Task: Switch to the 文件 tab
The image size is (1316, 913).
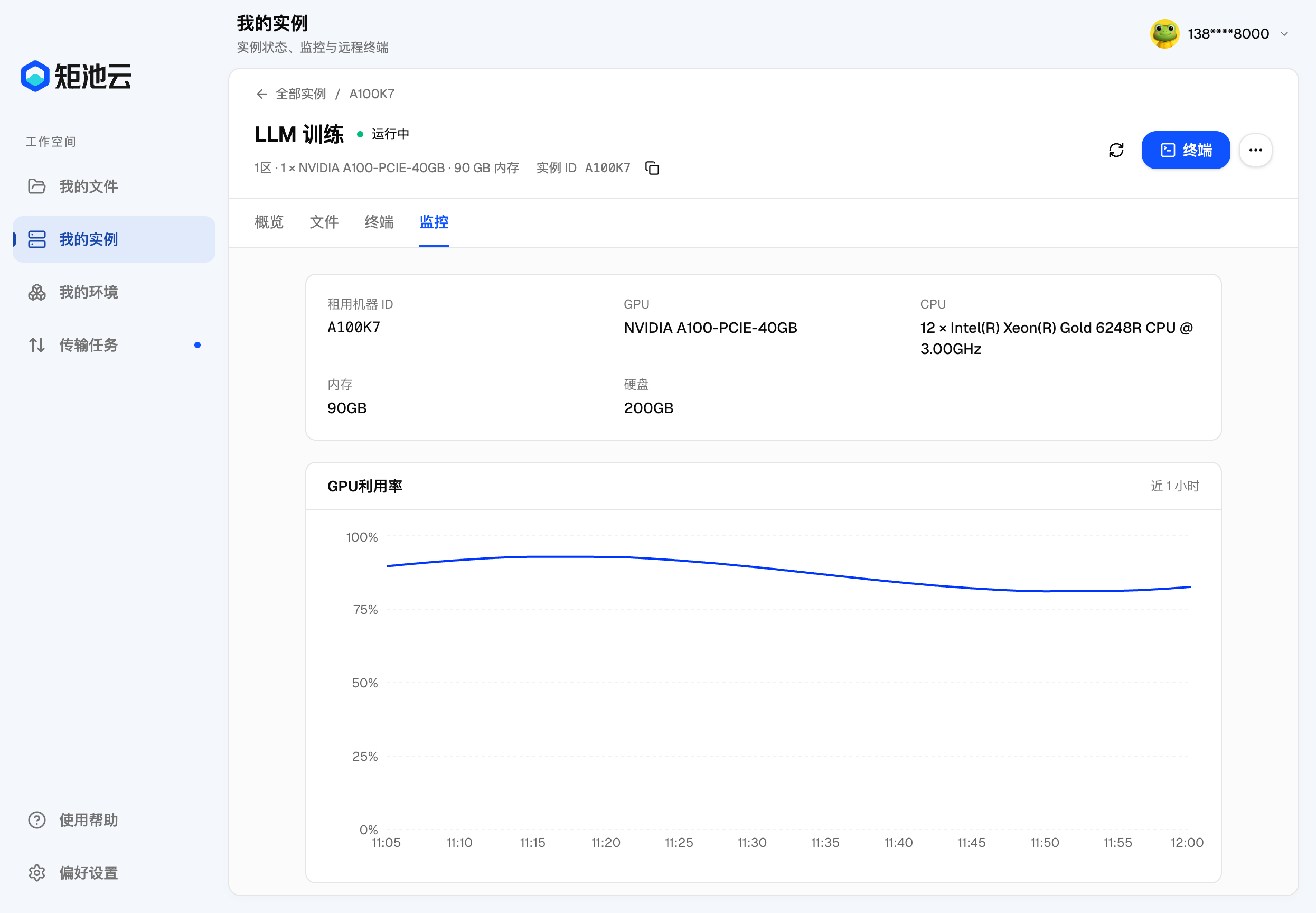Action: point(324,222)
